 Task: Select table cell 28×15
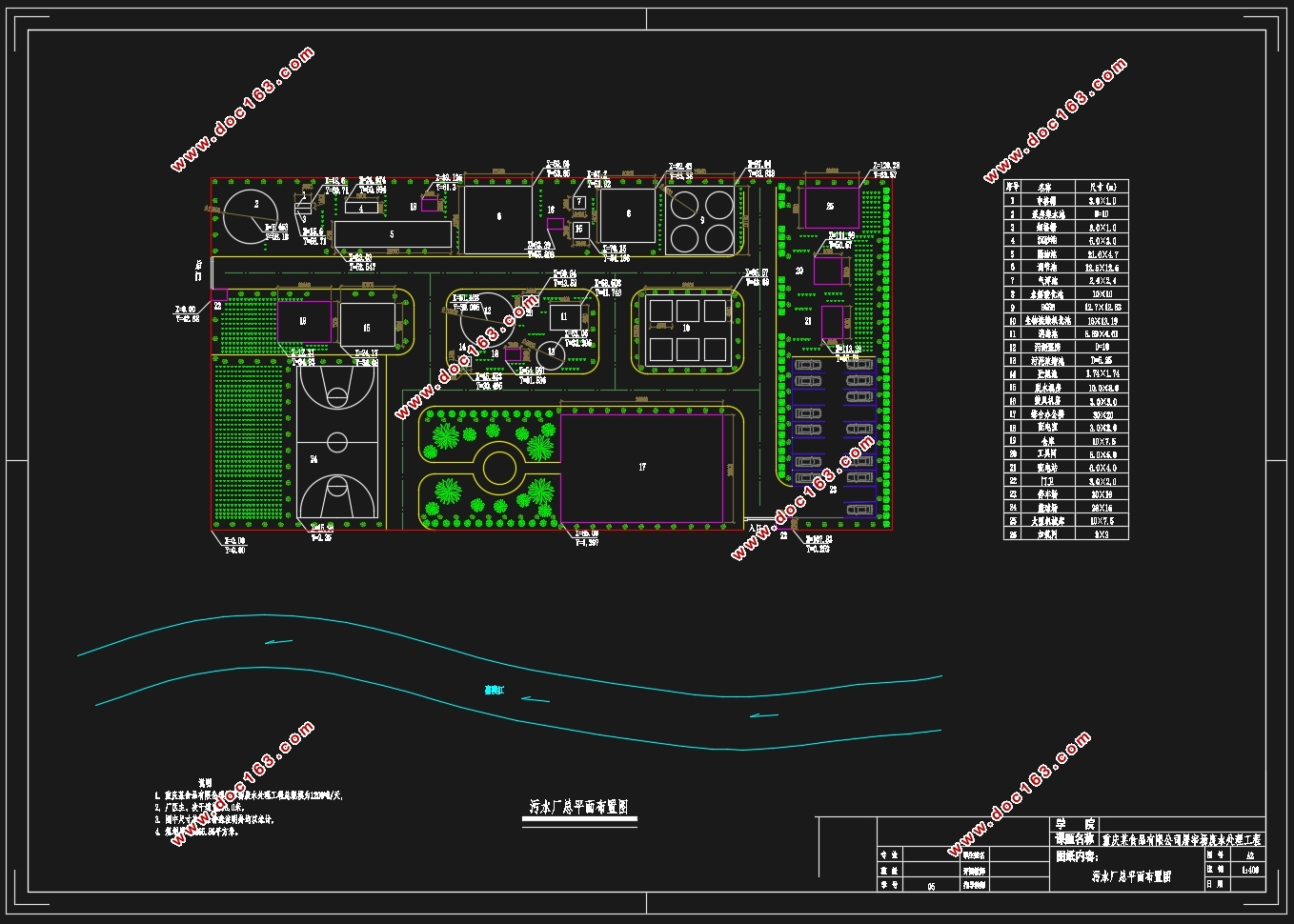coord(1102,508)
